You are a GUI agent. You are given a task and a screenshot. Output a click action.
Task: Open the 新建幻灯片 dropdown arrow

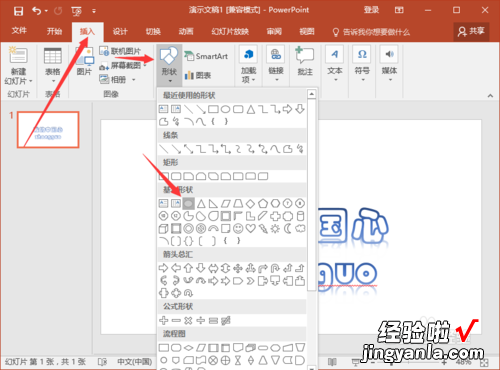(30, 81)
